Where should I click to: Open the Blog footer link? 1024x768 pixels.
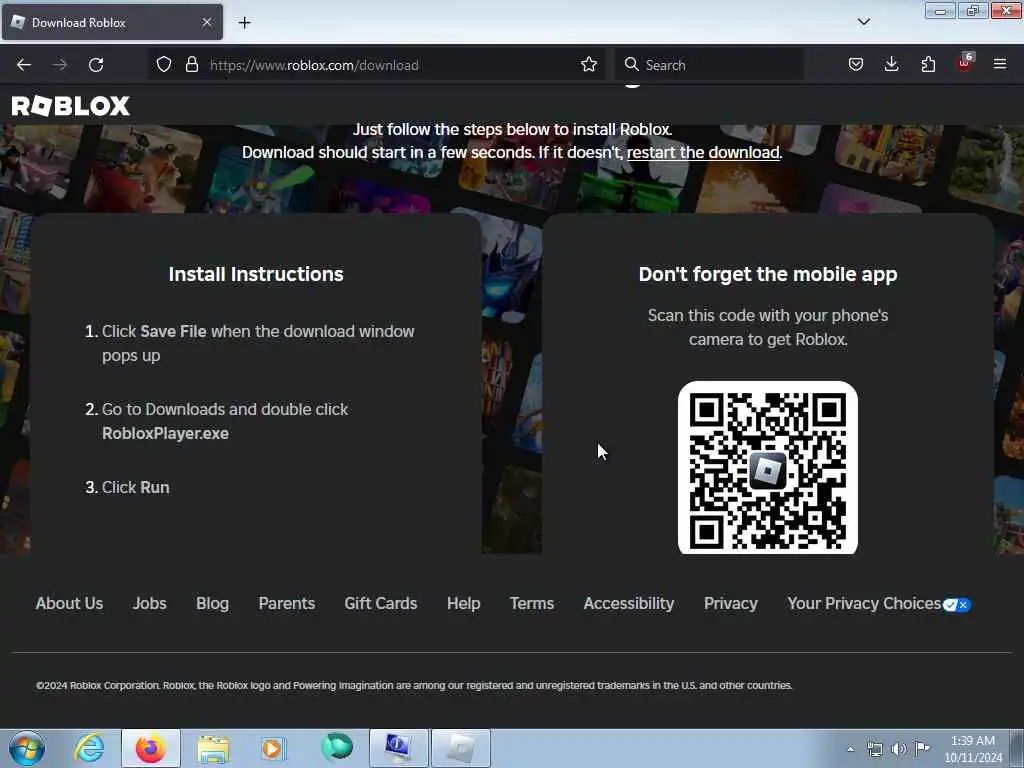[212, 603]
